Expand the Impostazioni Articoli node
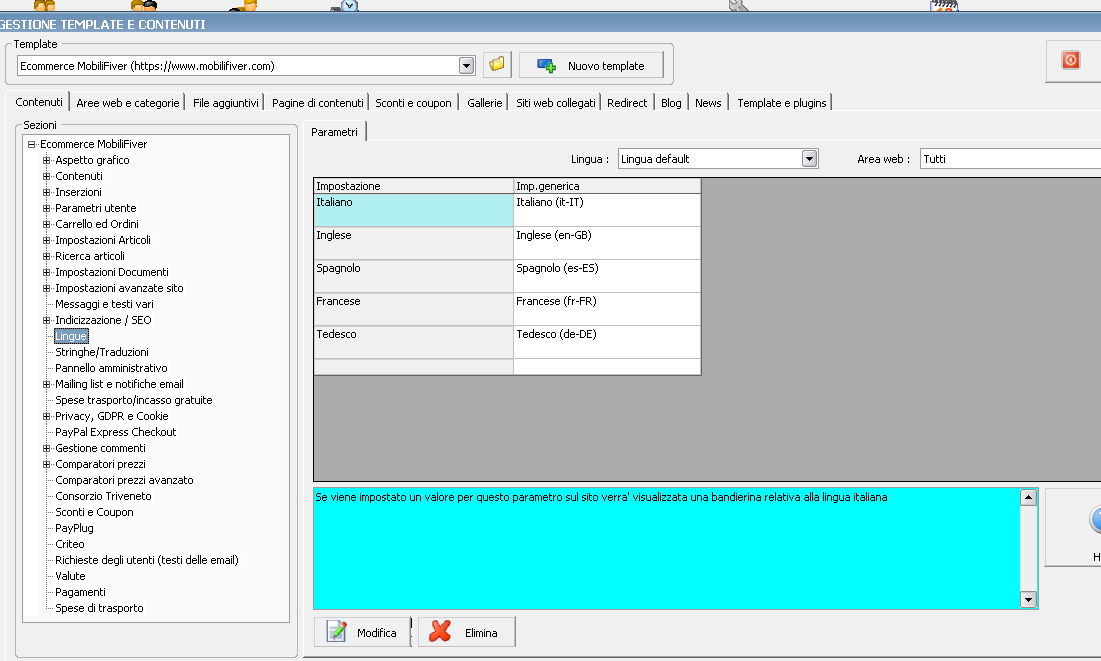The width and height of the screenshot is (1101, 661). click(x=46, y=240)
